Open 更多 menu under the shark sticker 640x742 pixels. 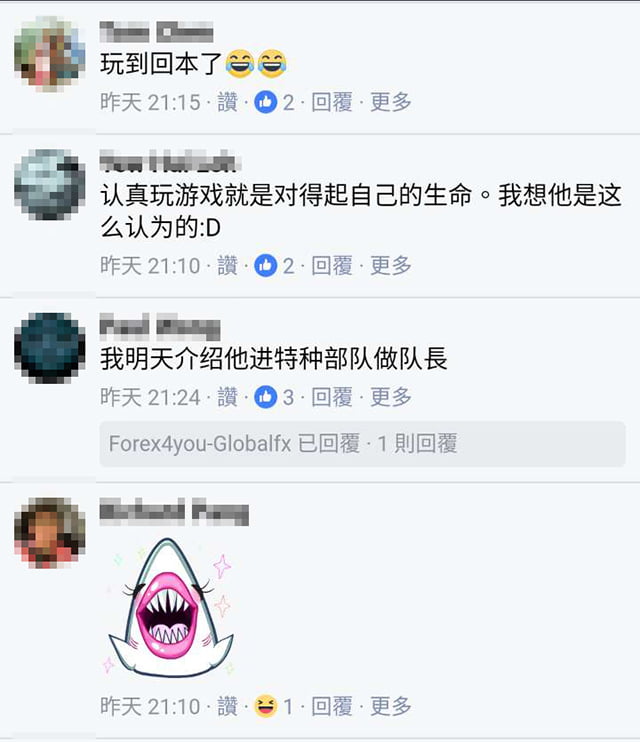pos(391,707)
